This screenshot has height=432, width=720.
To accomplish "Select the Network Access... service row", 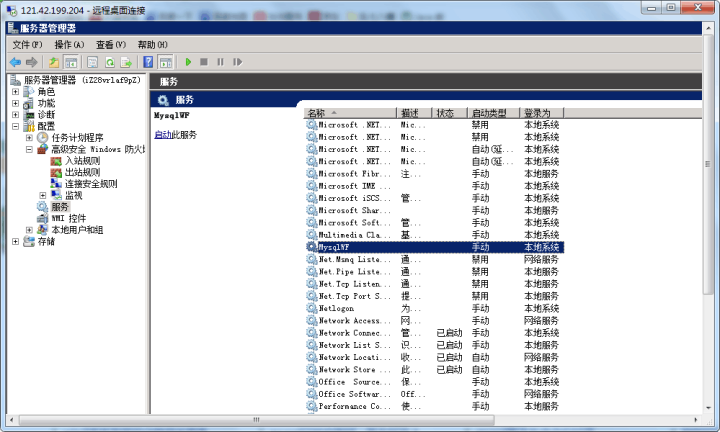I will click(x=434, y=320).
